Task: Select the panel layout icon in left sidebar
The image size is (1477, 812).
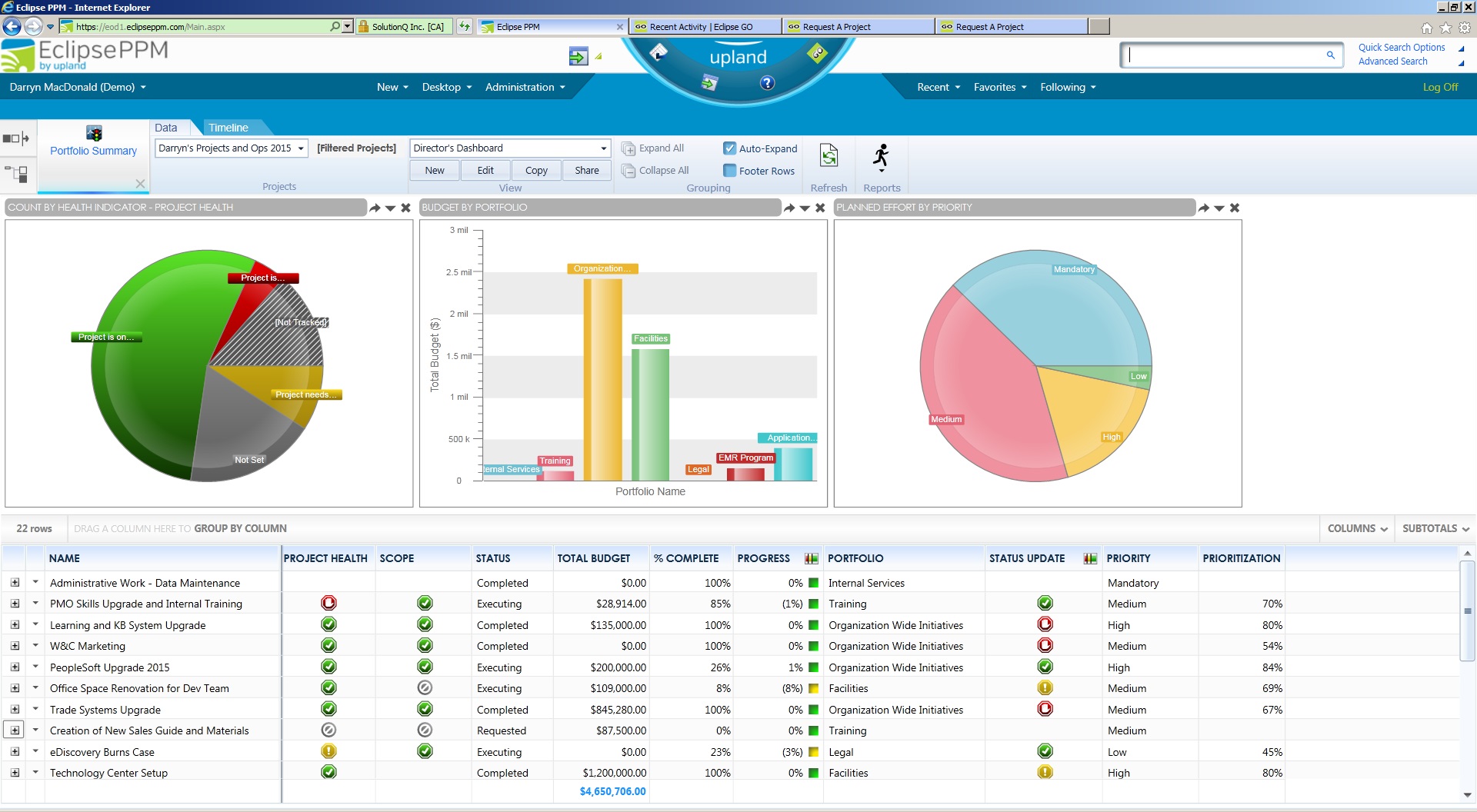Action: pyautogui.click(x=16, y=138)
